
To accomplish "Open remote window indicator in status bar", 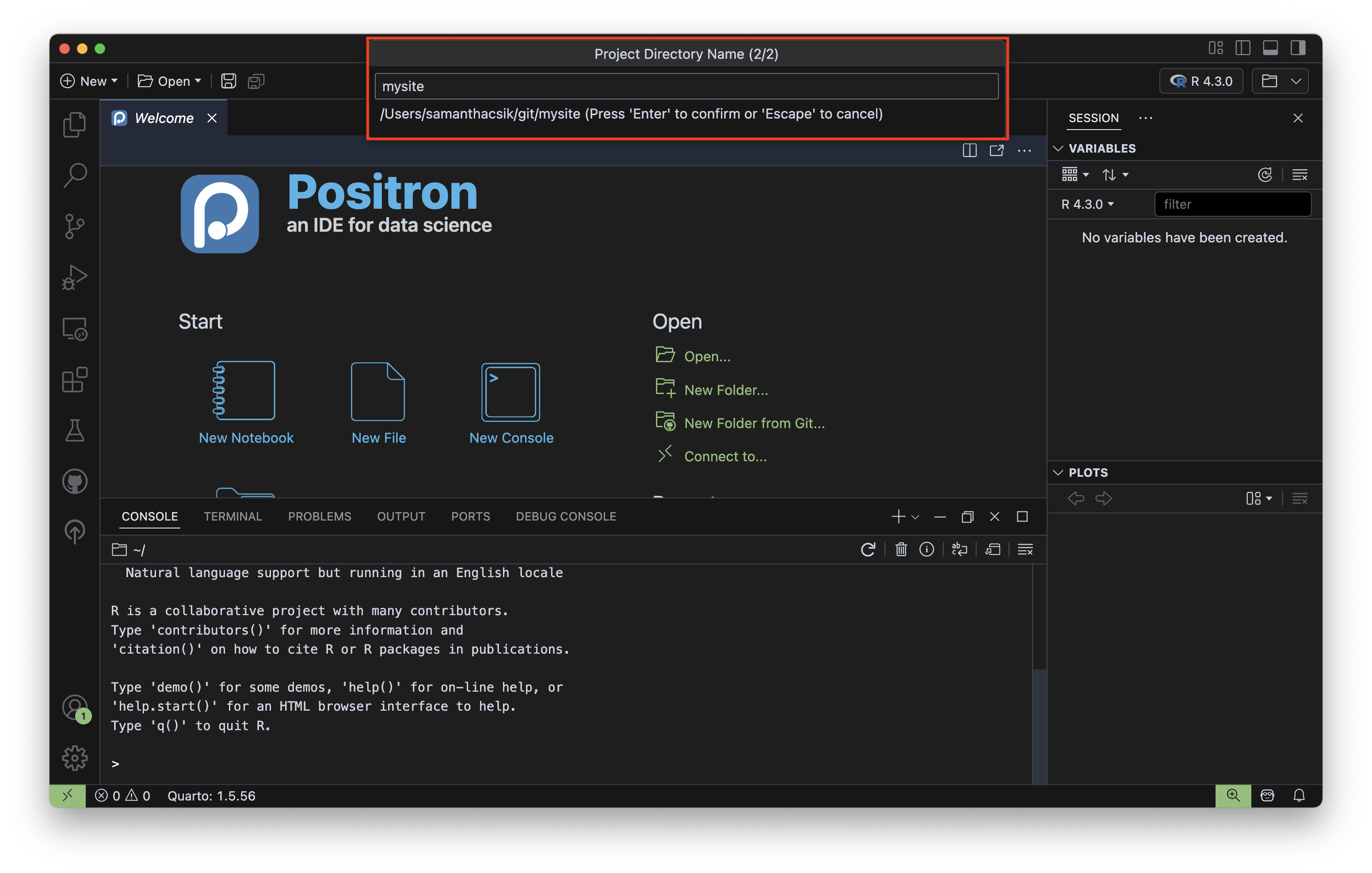I will [67, 796].
